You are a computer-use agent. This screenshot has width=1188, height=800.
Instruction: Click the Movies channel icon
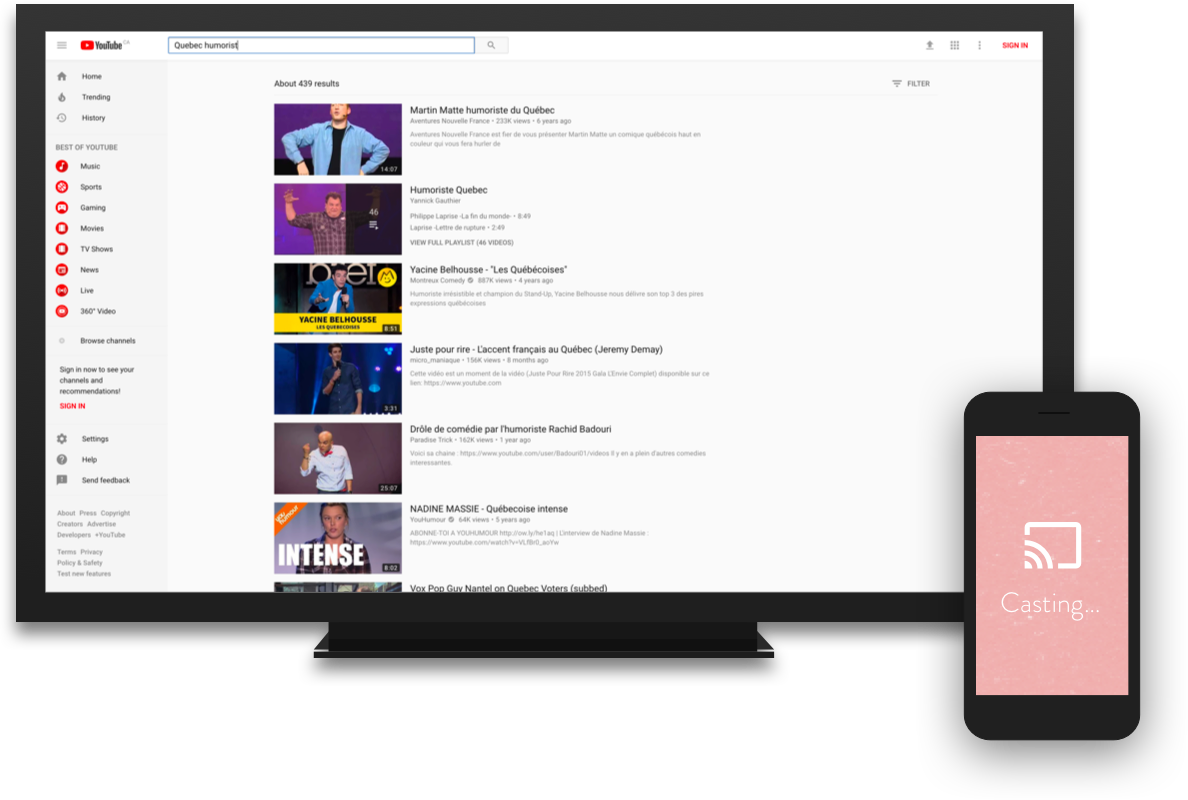pos(62,228)
